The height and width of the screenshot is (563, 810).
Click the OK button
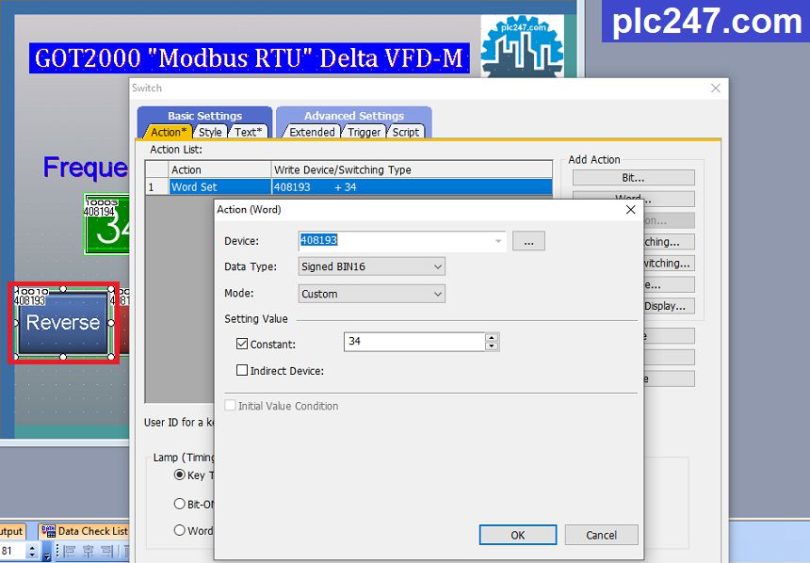518,535
